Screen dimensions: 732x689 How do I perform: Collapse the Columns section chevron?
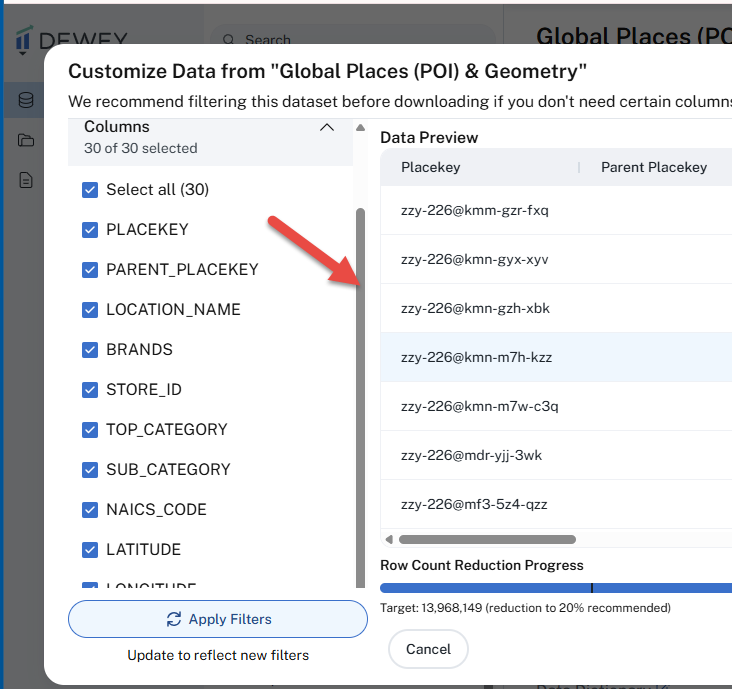[327, 127]
